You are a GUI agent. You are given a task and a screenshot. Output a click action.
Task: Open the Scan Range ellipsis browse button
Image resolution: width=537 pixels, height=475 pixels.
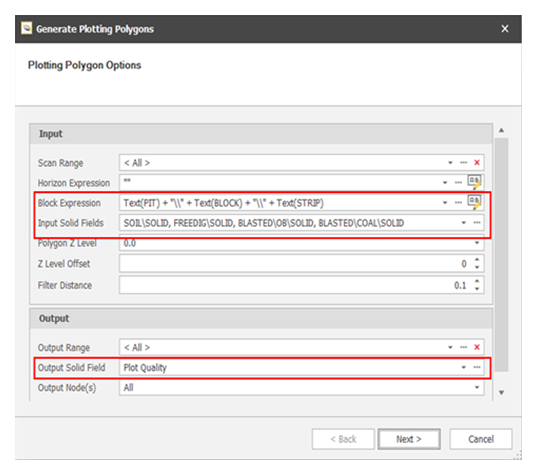[463, 163]
